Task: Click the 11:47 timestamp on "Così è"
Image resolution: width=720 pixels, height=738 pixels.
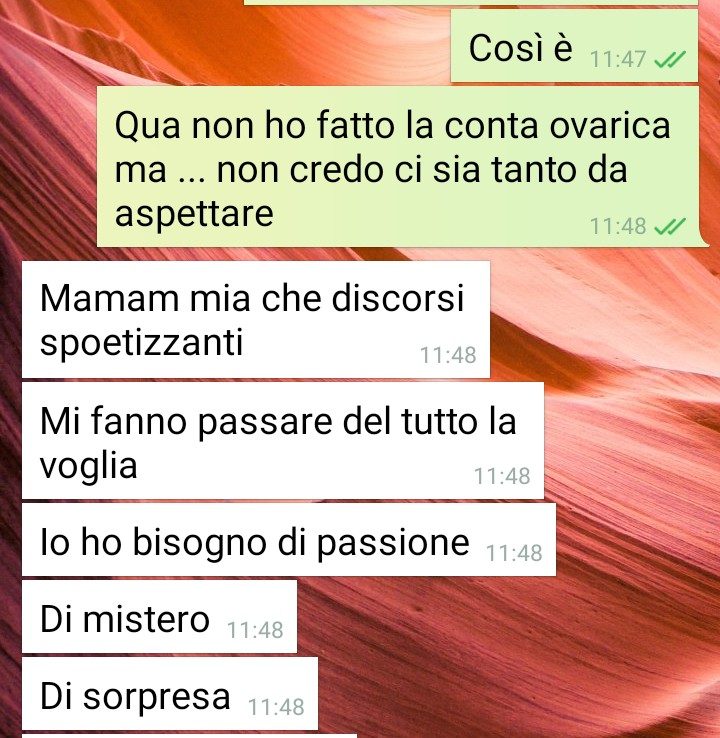Action: (618, 60)
